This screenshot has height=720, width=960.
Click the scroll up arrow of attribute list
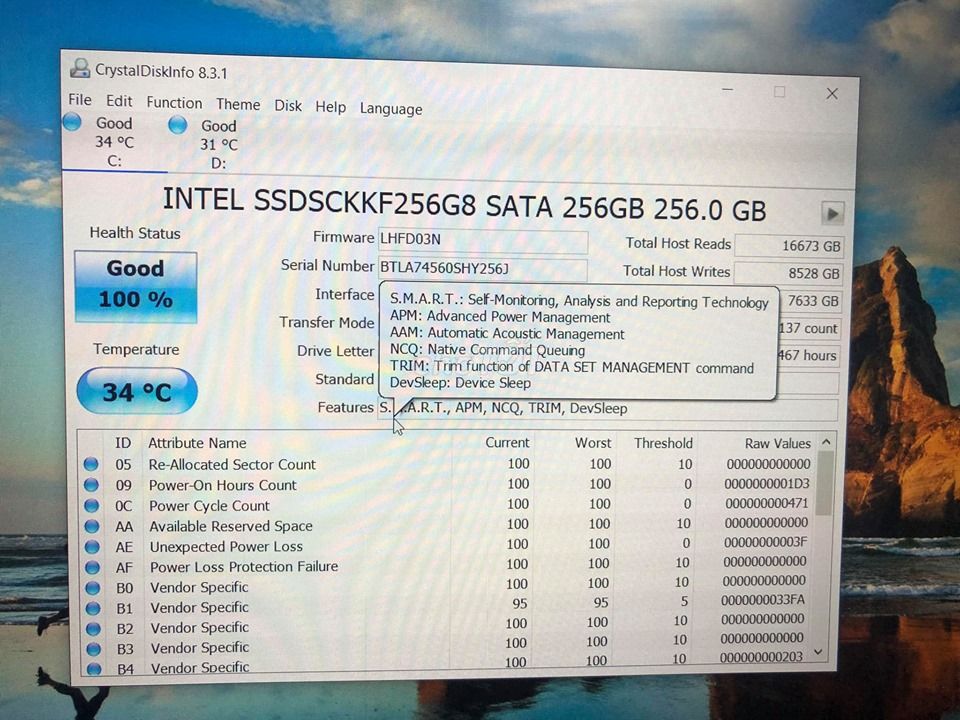826,442
